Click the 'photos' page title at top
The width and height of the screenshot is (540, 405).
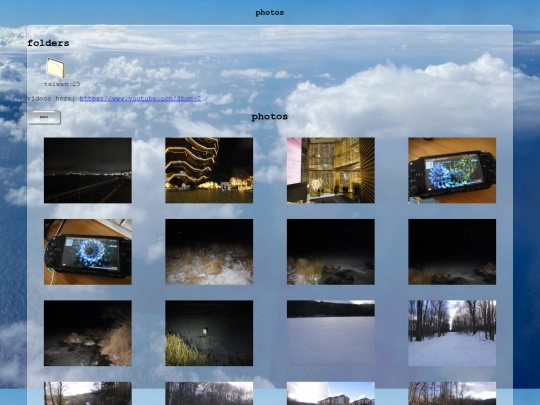pyautogui.click(x=270, y=13)
